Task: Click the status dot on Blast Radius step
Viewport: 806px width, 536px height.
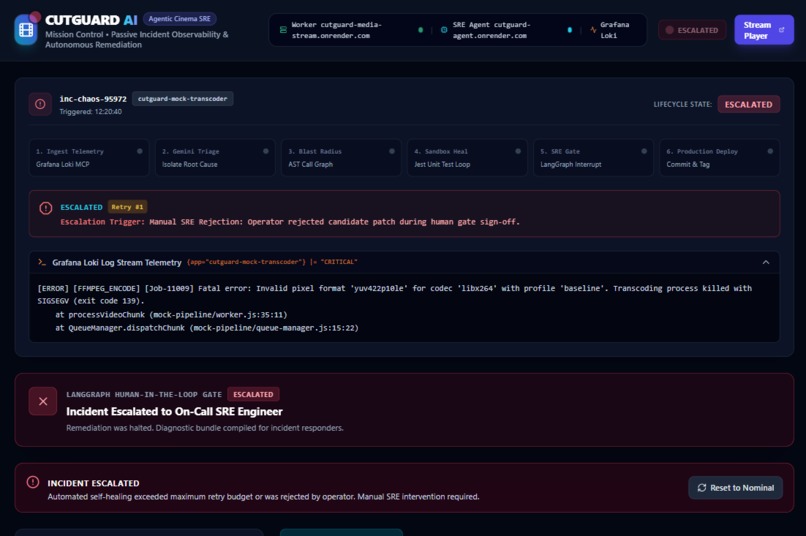Action: pos(392,151)
